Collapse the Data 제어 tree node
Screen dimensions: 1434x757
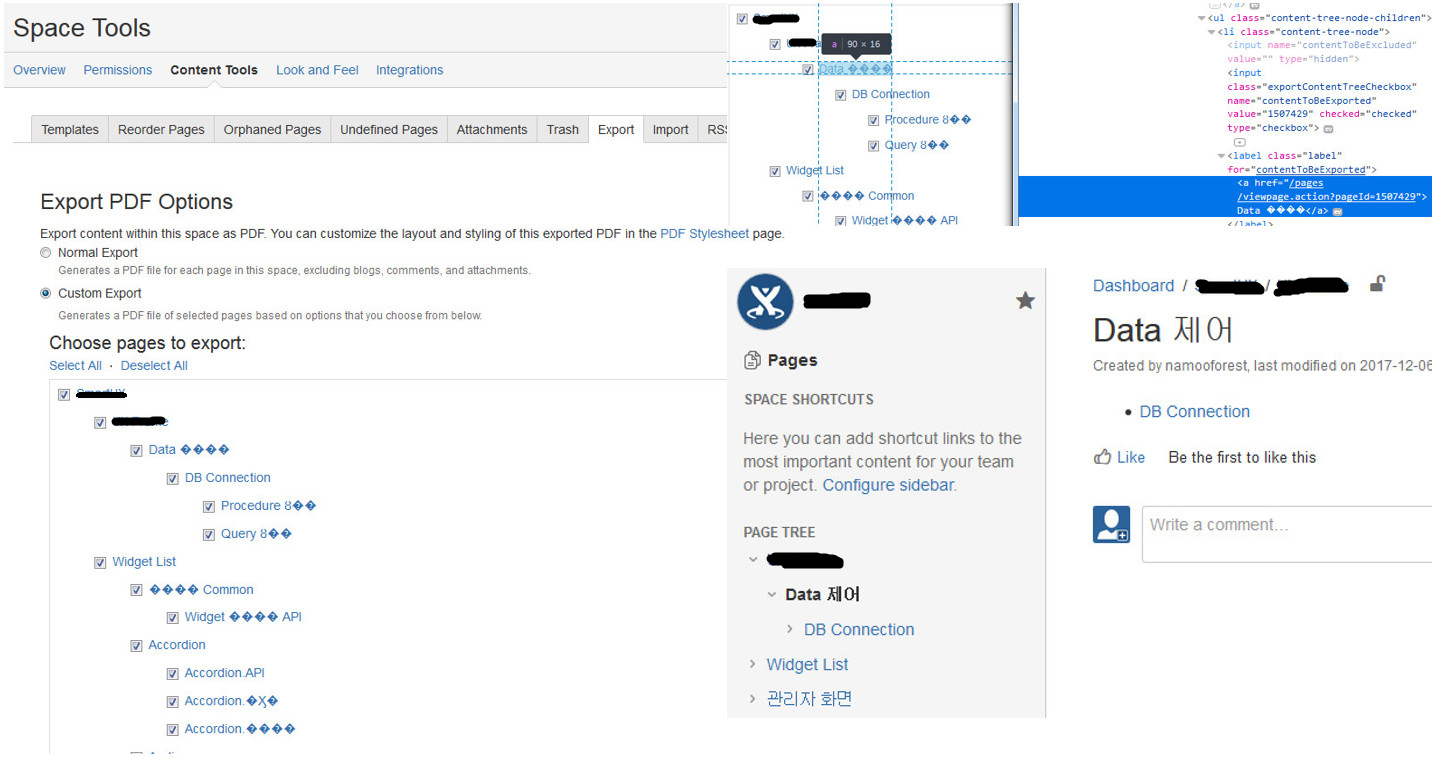pyautogui.click(x=771, y=594)
